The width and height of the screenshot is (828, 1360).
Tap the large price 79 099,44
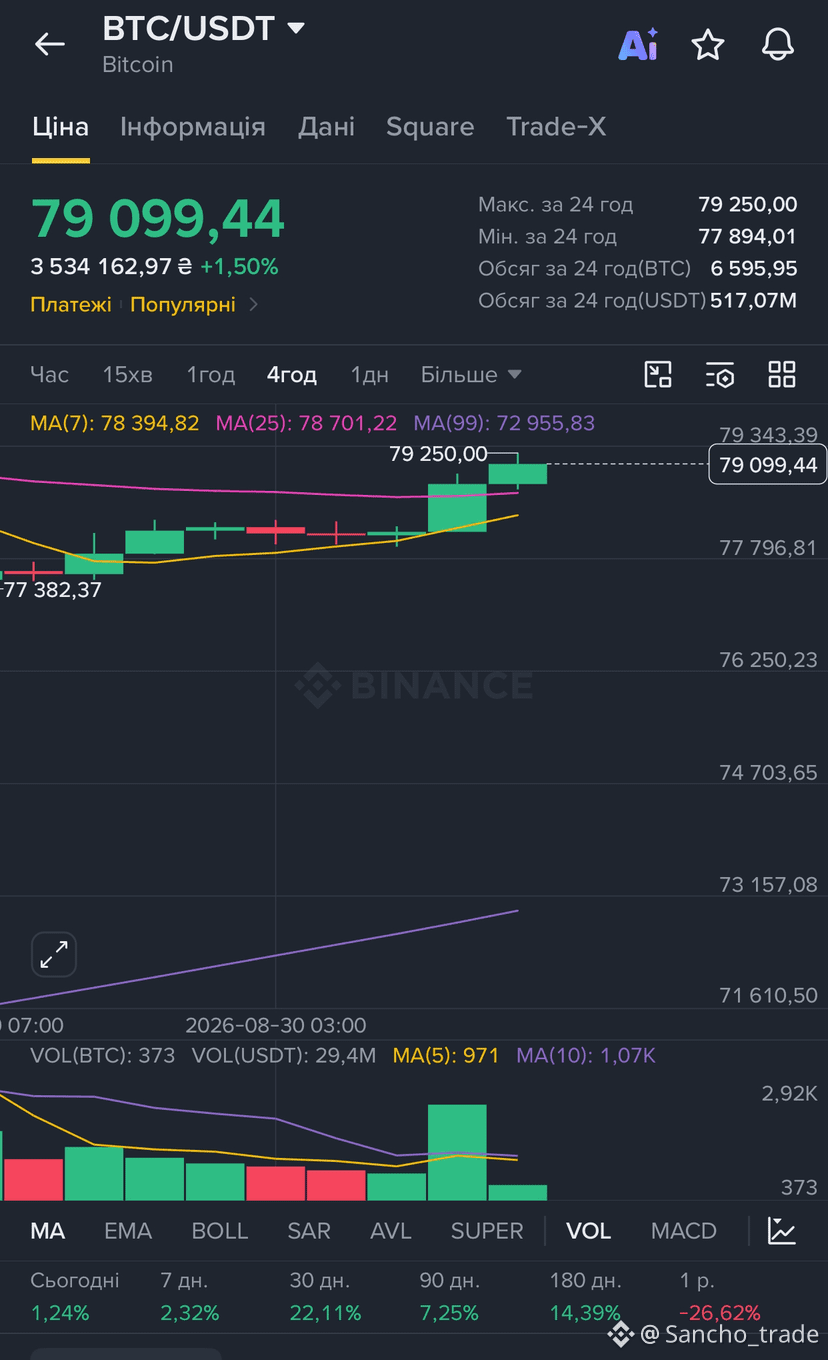[x=158, y=219]
